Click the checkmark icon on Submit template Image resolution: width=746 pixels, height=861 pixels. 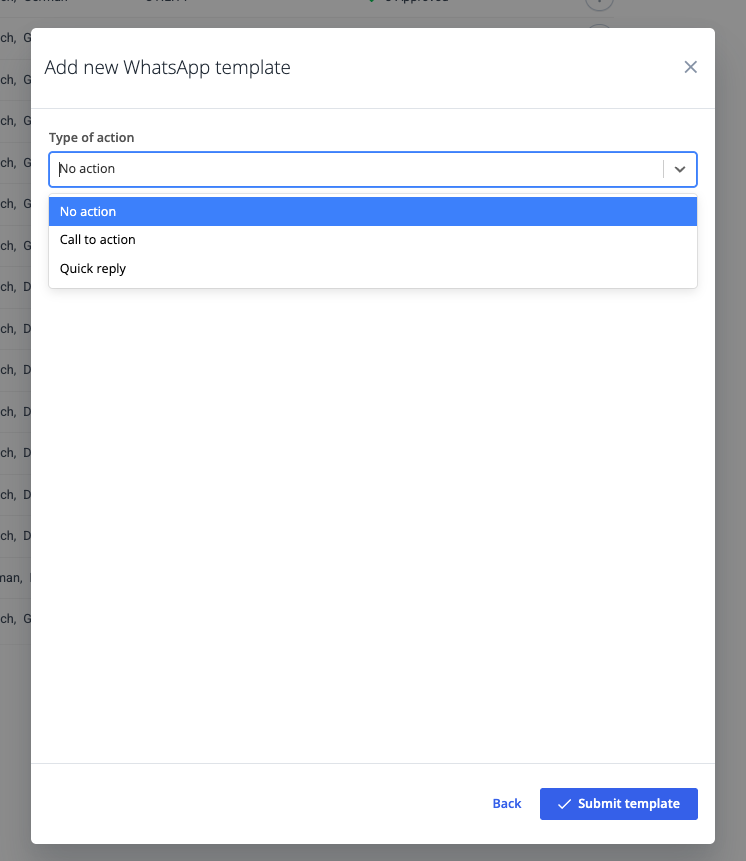564,803
